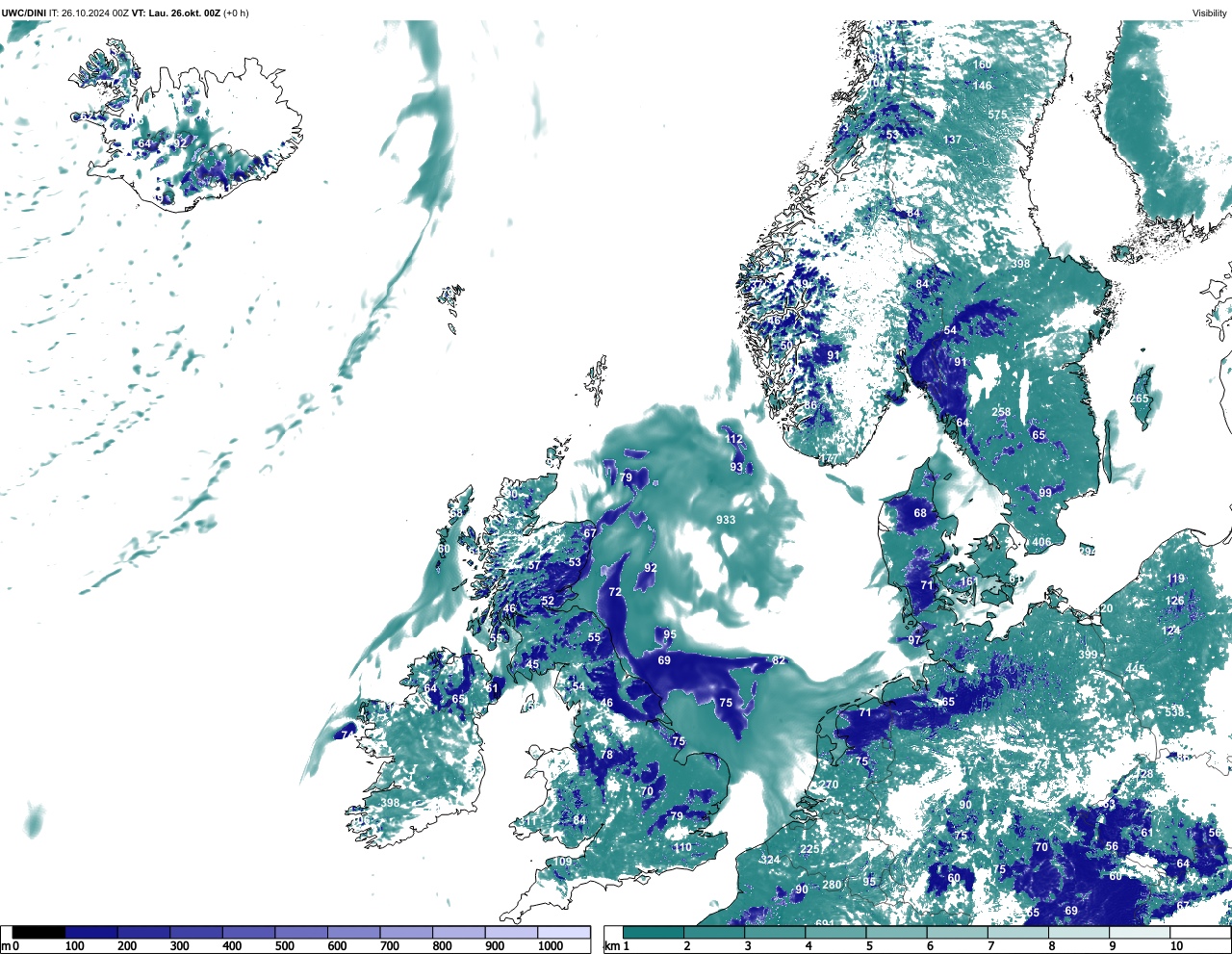Viewport: 1232px width, 954px height.
Task: Choose the swatch right of the 1000 m mark
Action: [x=563, y=932]
